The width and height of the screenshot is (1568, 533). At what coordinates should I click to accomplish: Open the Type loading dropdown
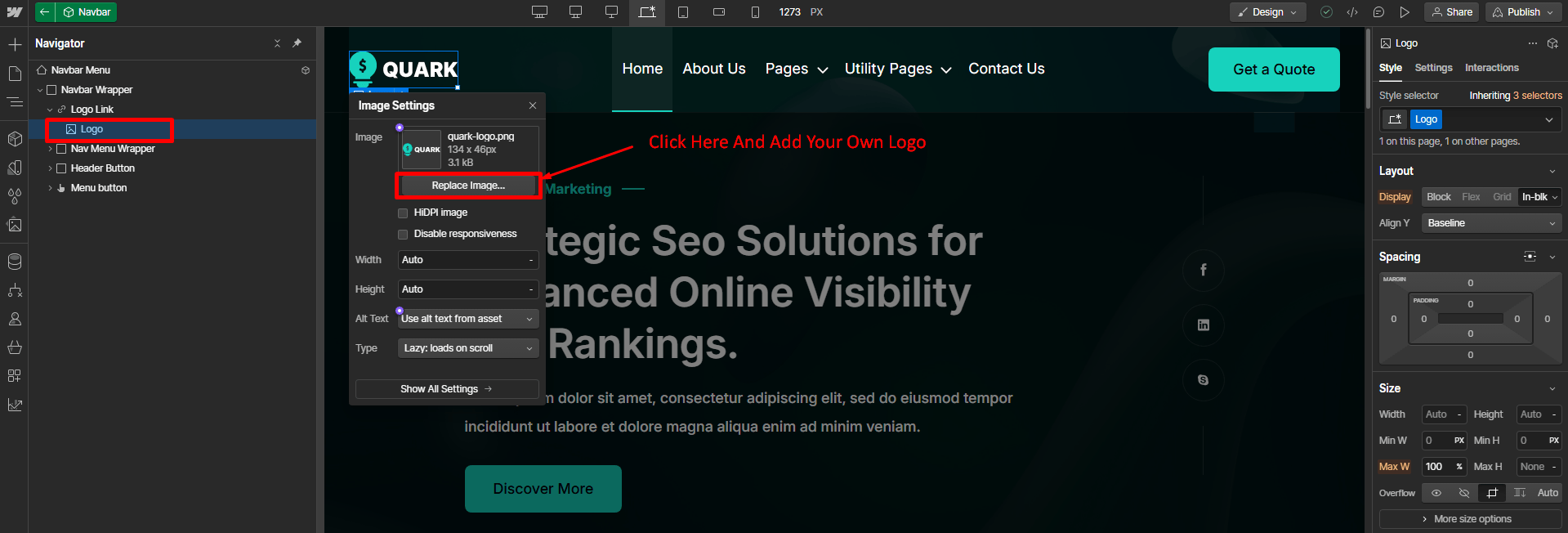click(468, 348)
